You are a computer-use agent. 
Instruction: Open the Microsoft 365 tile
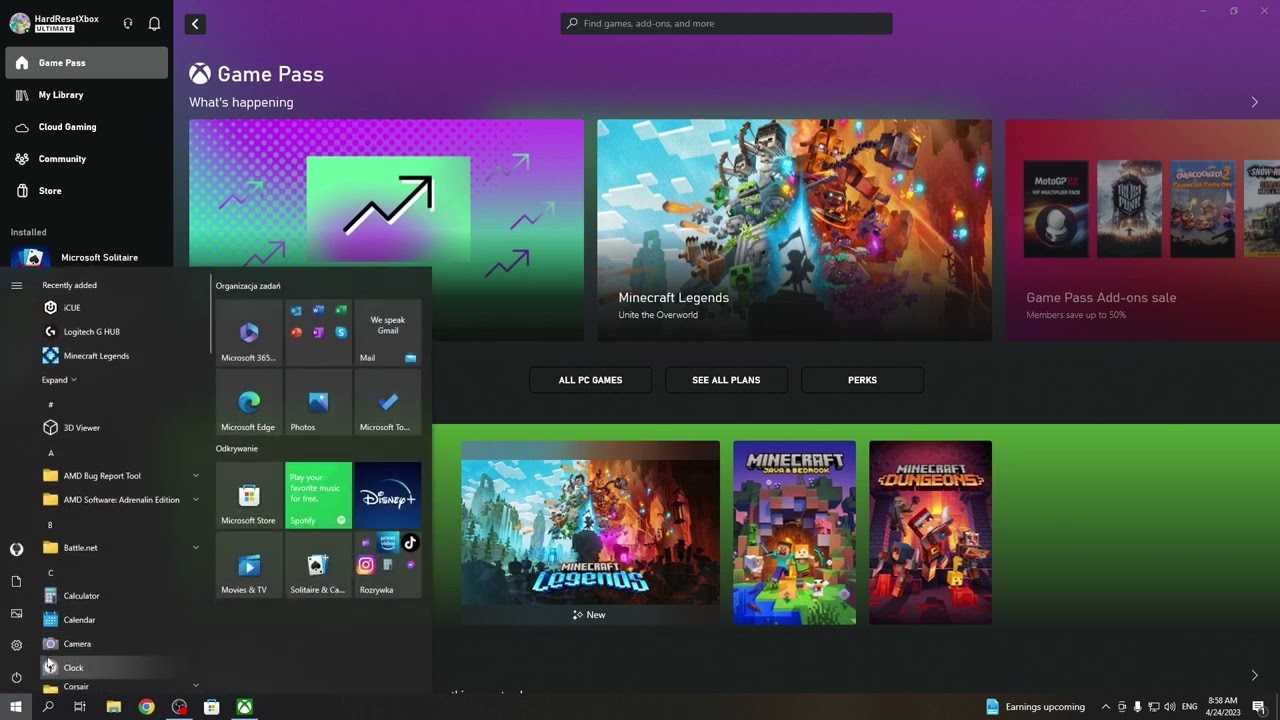(x=249, y=332)
